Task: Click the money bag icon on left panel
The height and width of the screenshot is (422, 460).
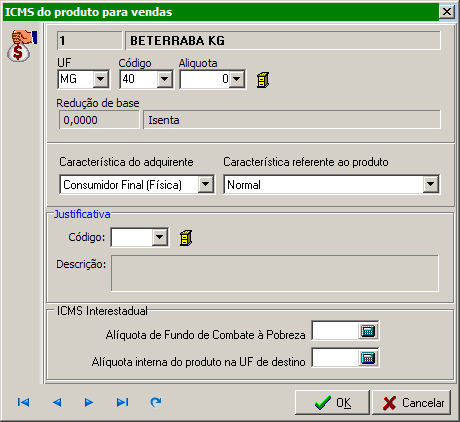Action: coord(21,45)
